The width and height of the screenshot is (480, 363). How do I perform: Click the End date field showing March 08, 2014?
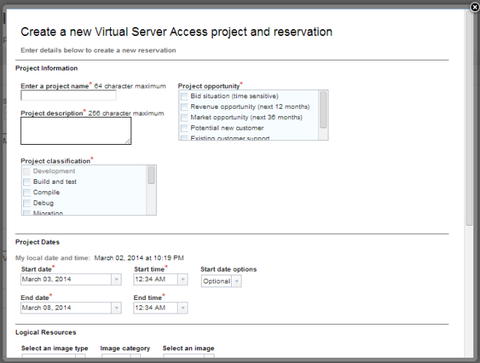click(66, 308)
